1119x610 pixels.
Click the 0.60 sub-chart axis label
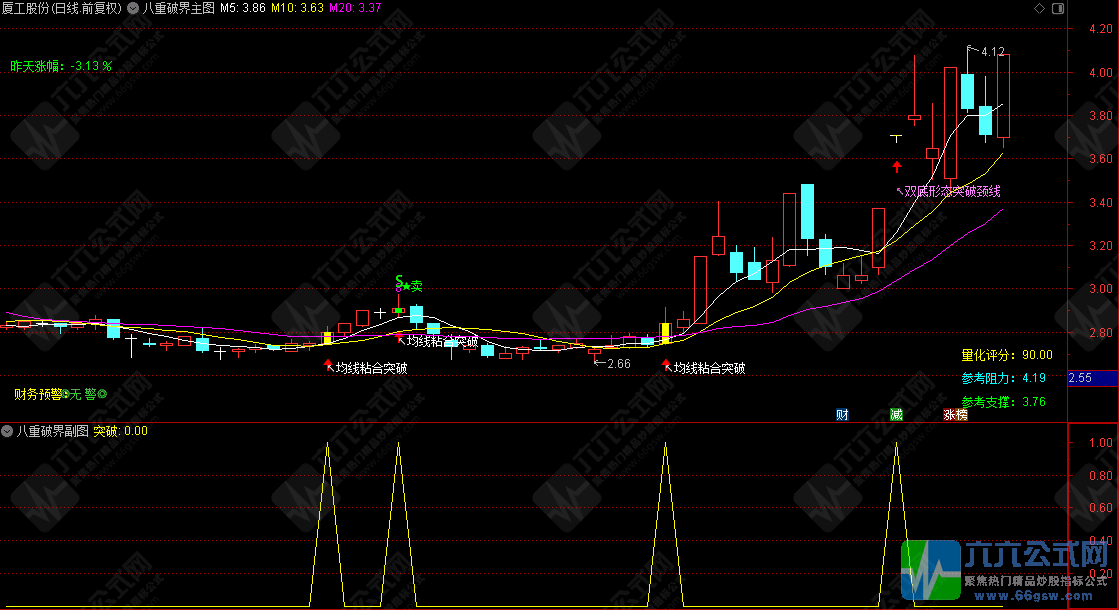click(x=1100, y=508)
